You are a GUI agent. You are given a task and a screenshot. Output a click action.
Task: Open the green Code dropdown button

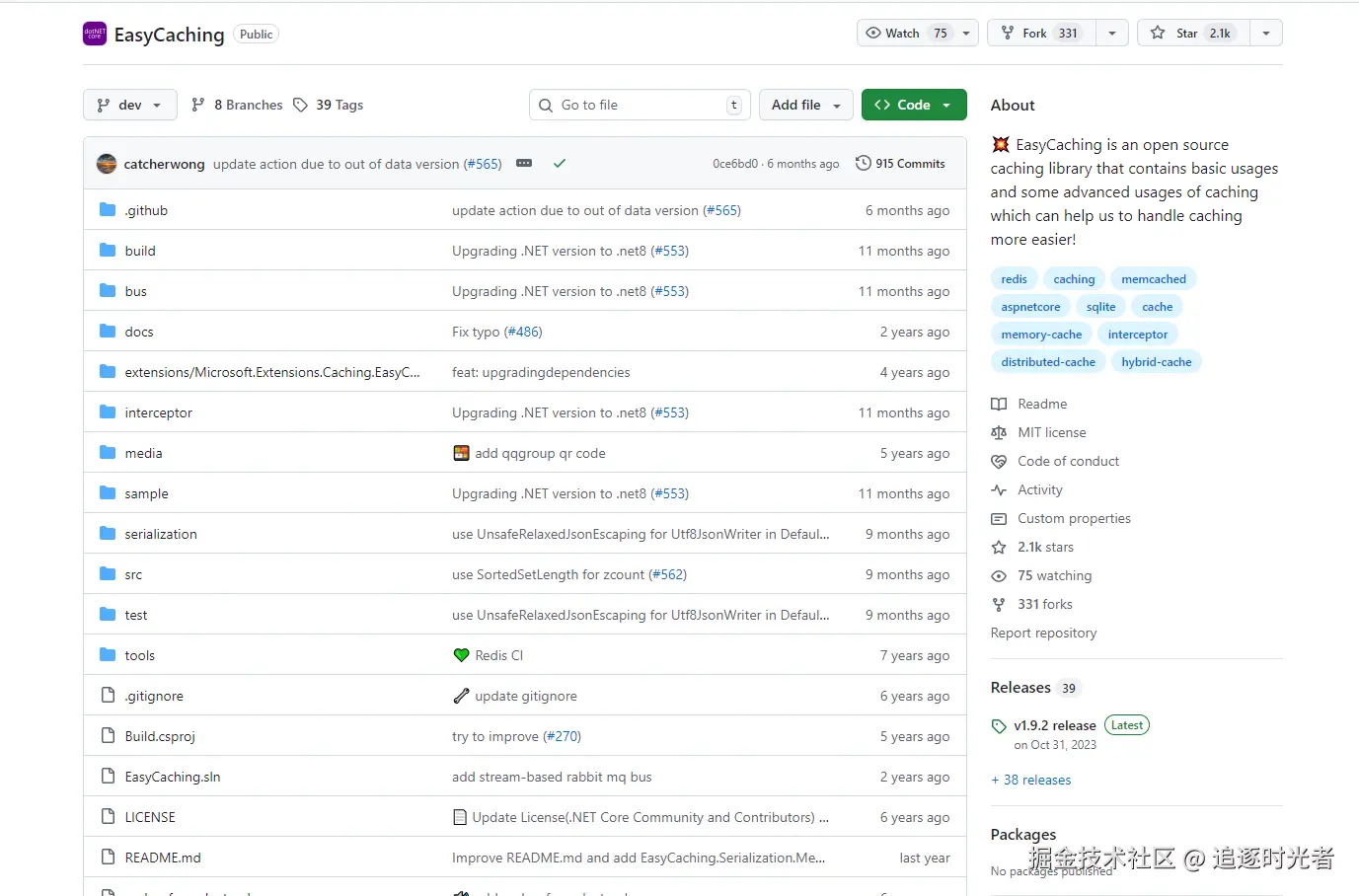click(x=914, y=105)
